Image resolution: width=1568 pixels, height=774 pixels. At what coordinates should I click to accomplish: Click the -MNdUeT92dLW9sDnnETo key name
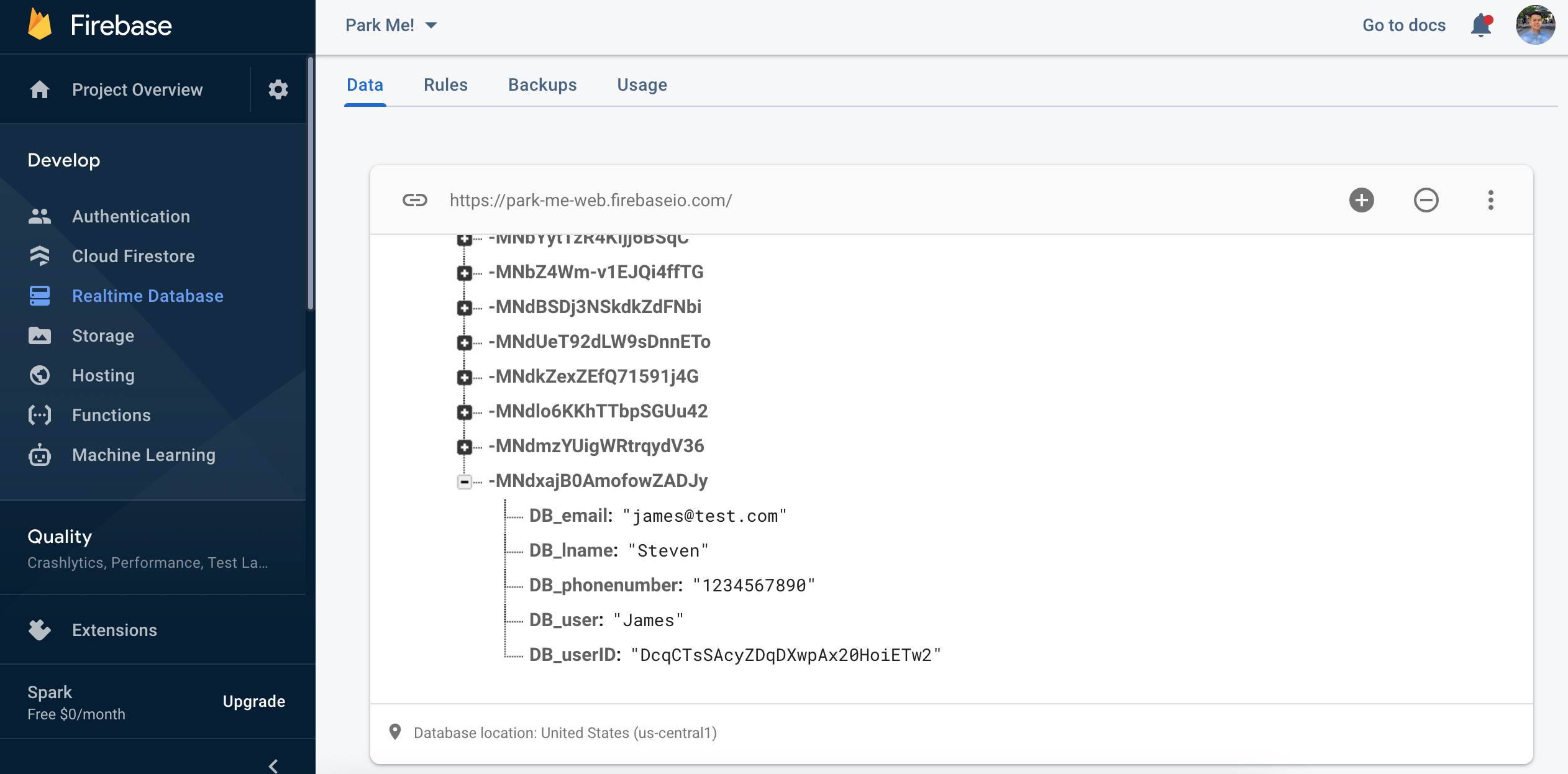599,342
